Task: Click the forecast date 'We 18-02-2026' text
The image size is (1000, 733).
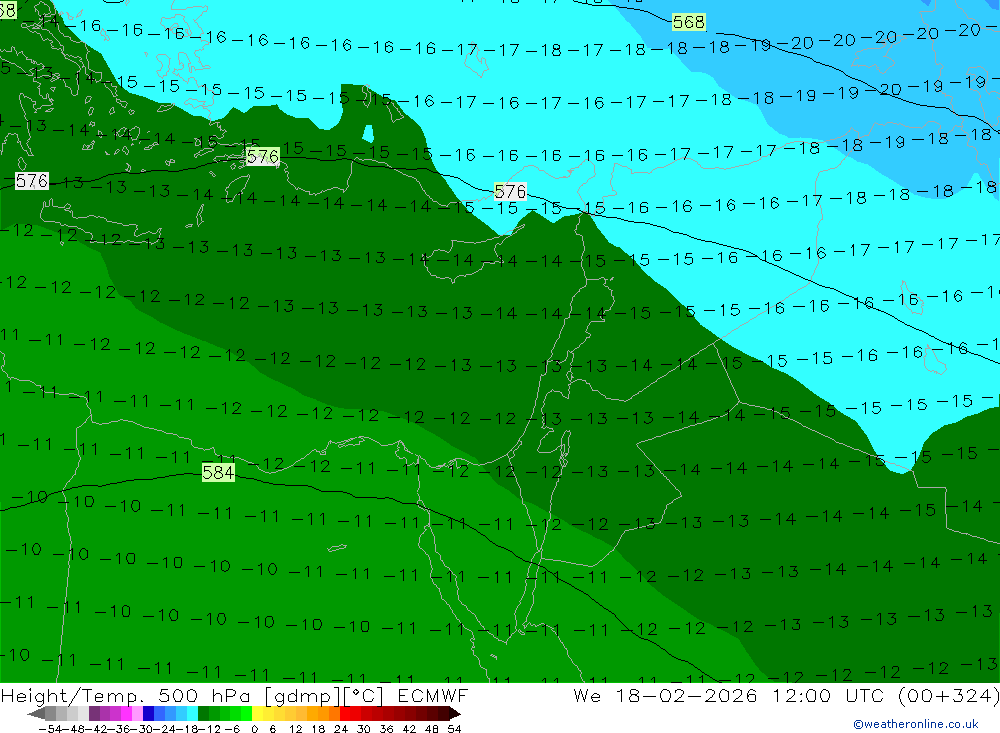Action: 665,695
